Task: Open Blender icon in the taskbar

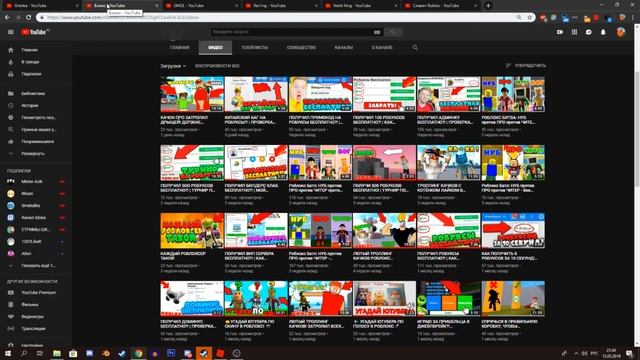Action: 106,353
